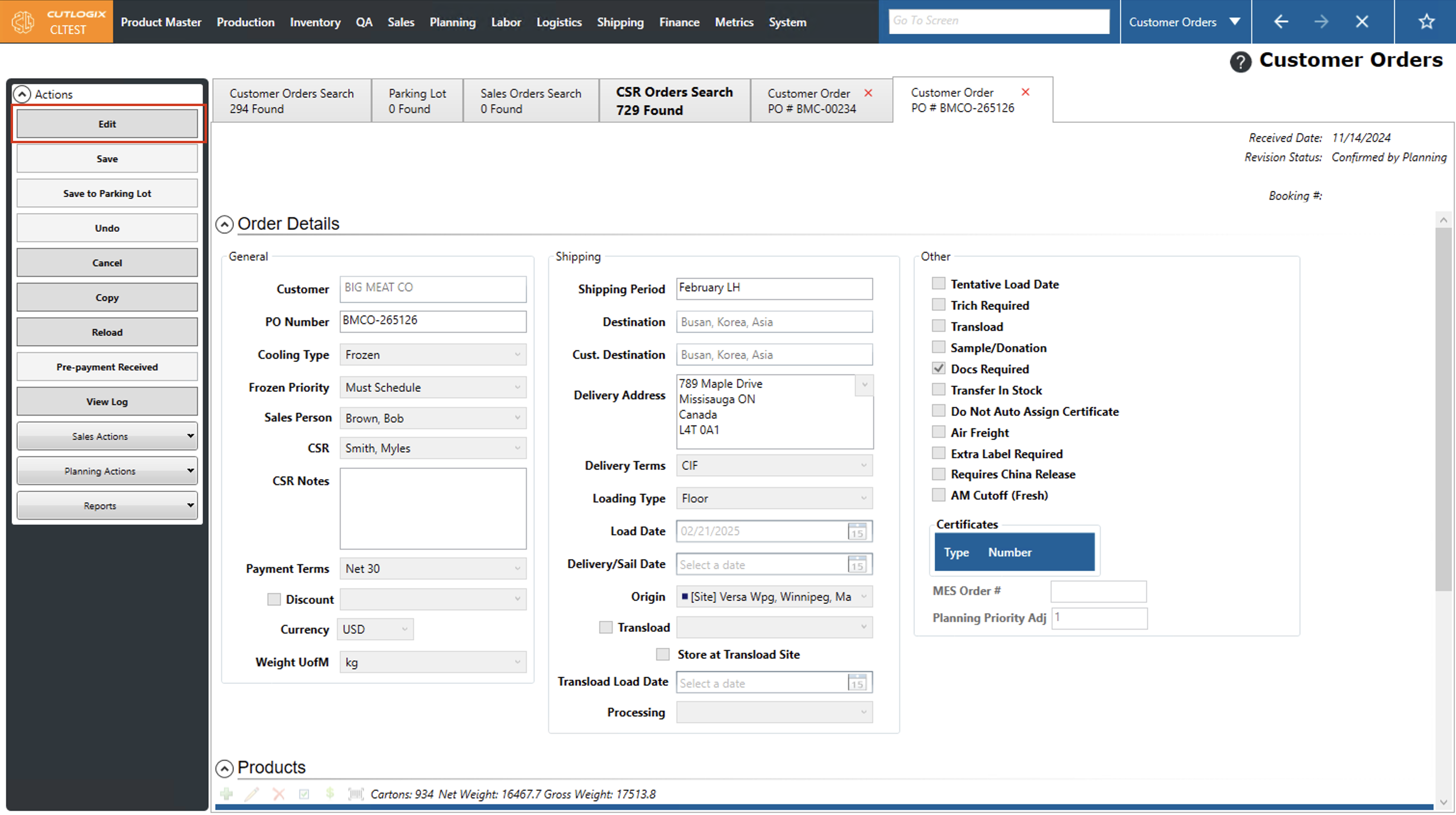Click the barcode icon in Products toolbar
This screenshot has width=1456, height=815.
pos(356,794)
